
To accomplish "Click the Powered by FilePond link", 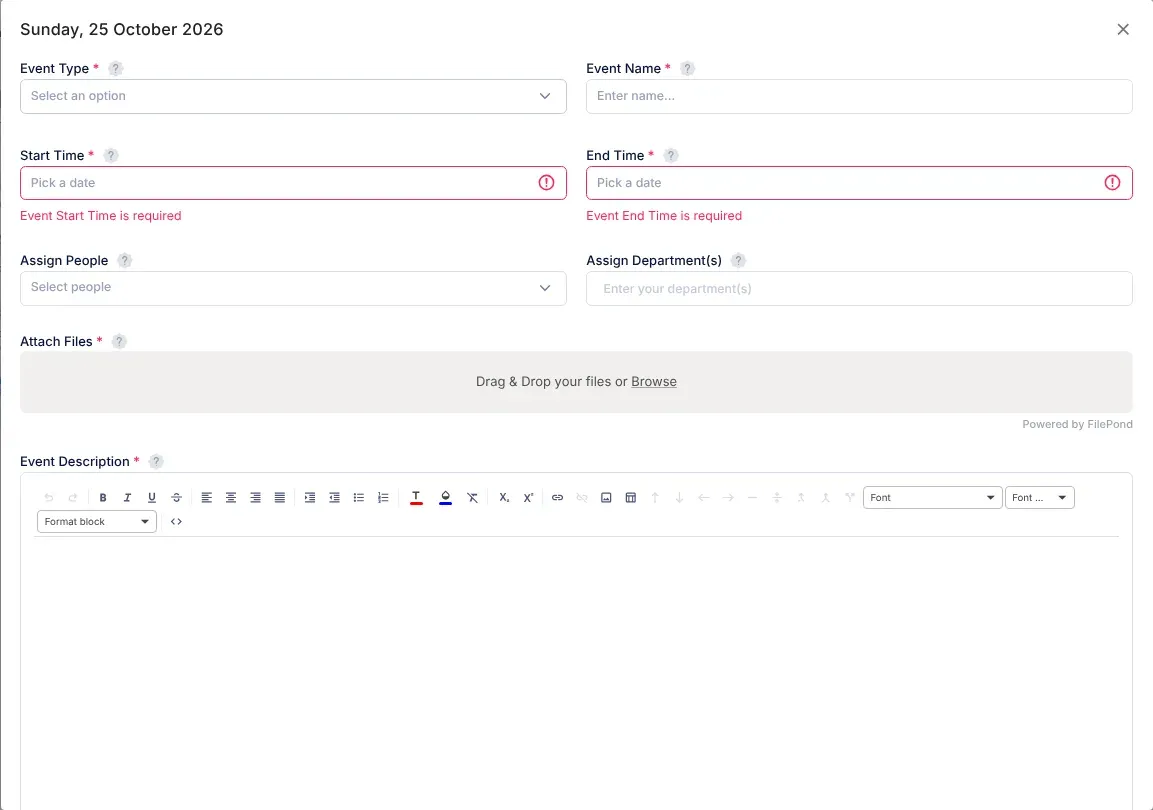I will [x=1077, y=424].
